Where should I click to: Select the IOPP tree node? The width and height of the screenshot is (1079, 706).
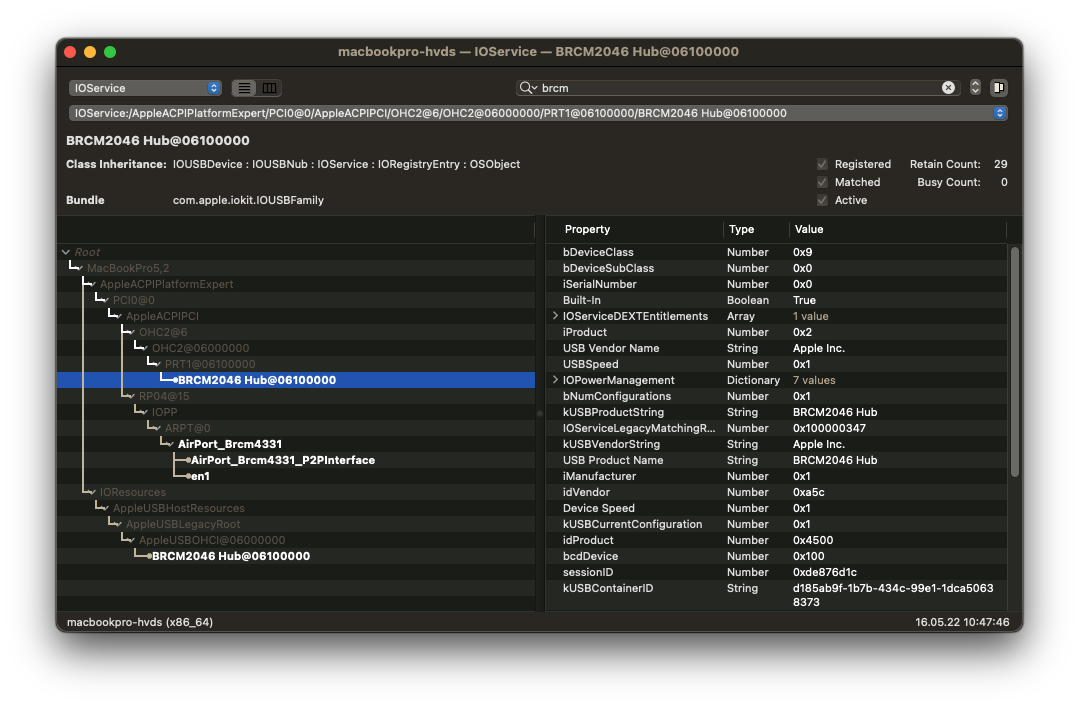[164, 412]
